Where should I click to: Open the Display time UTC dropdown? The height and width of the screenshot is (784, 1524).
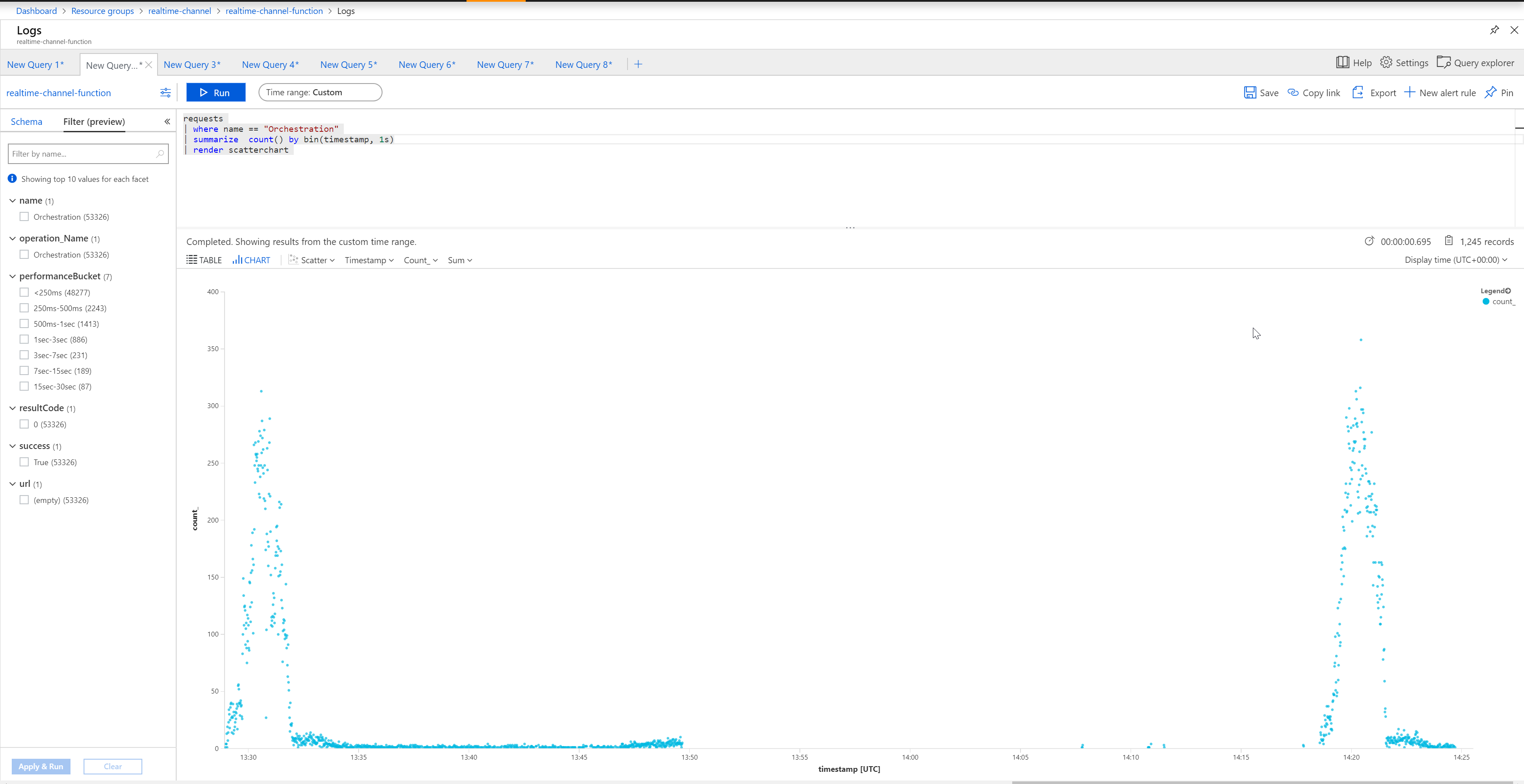tap(1455, 260)
